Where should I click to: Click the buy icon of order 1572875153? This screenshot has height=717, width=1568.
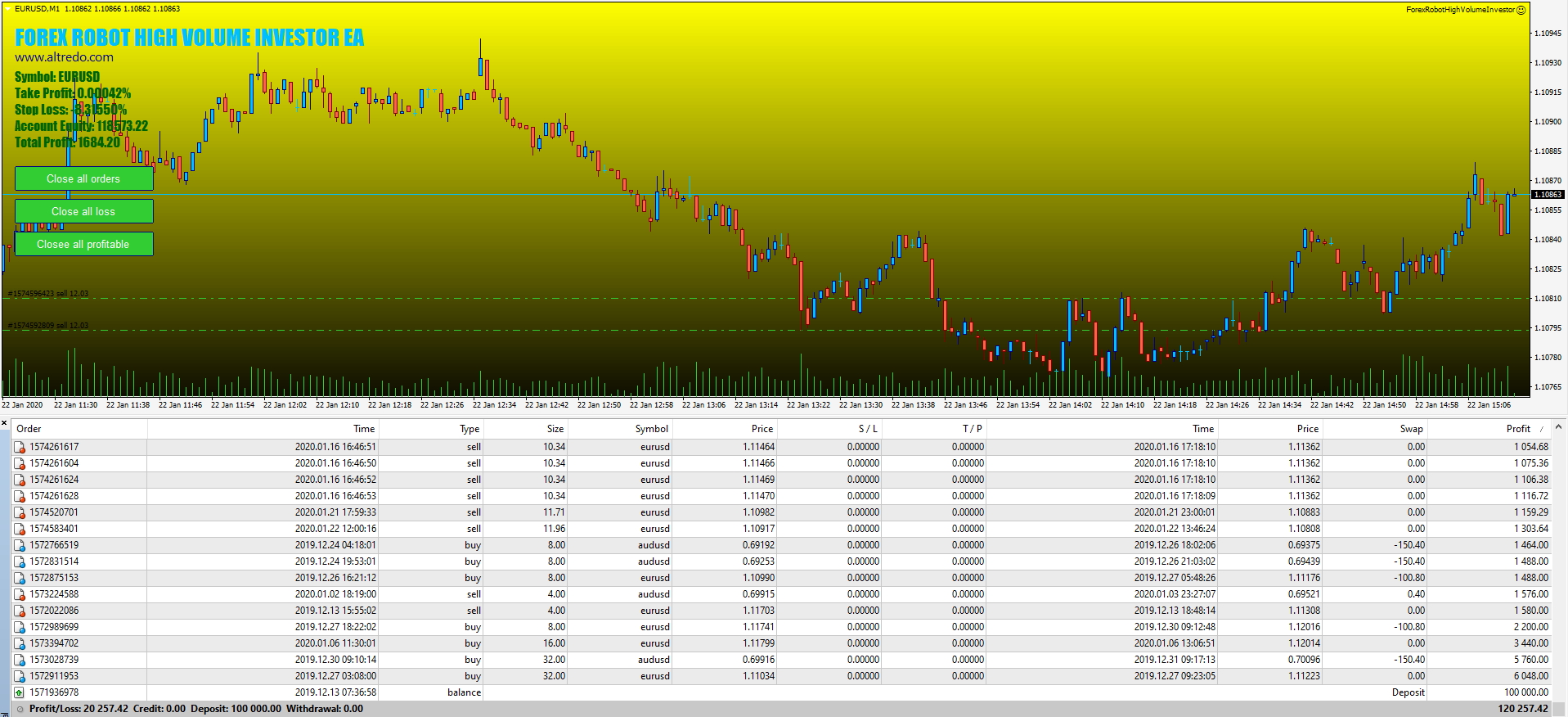pos(20,578)
